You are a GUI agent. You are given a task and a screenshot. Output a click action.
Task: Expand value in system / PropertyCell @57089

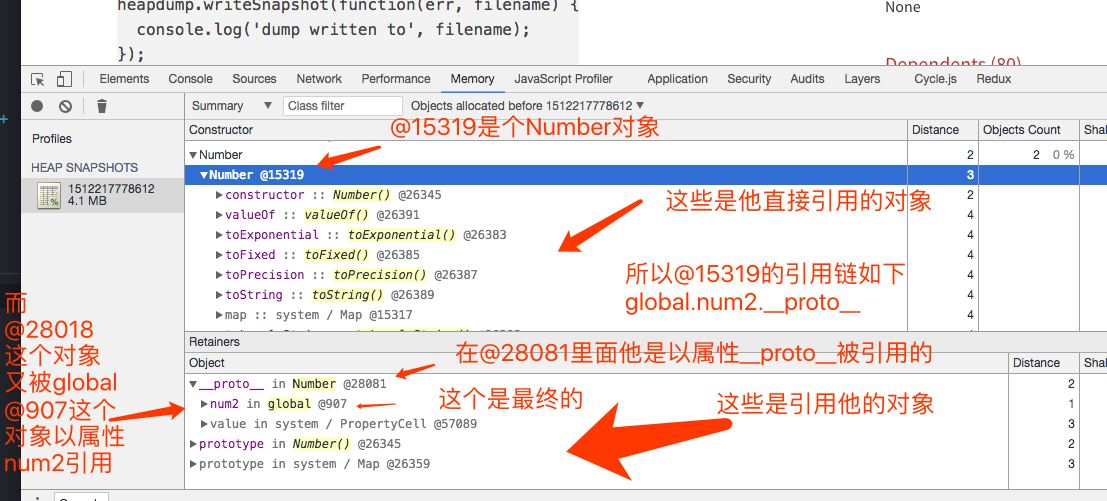205,424
